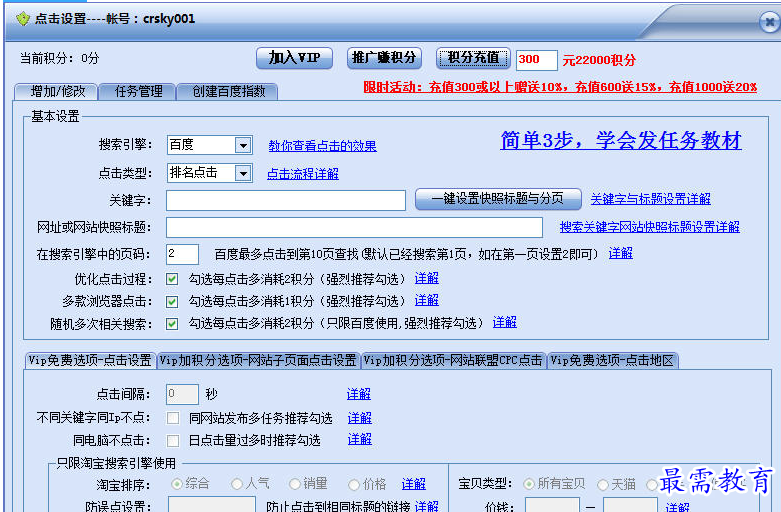
Task: Open 教你查看点击的效果 link
Action: (322, 146)
